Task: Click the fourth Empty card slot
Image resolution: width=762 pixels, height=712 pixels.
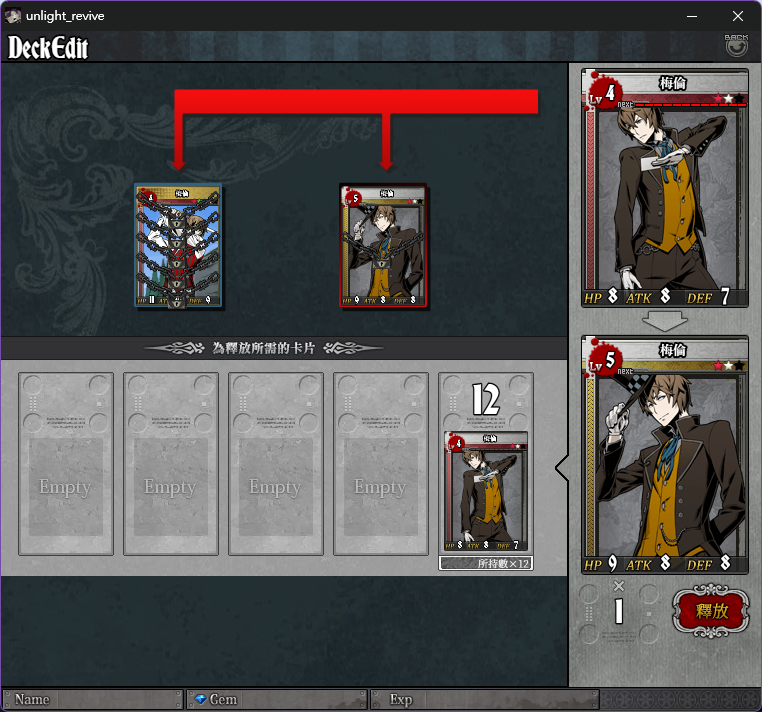Action: [381, 464]
